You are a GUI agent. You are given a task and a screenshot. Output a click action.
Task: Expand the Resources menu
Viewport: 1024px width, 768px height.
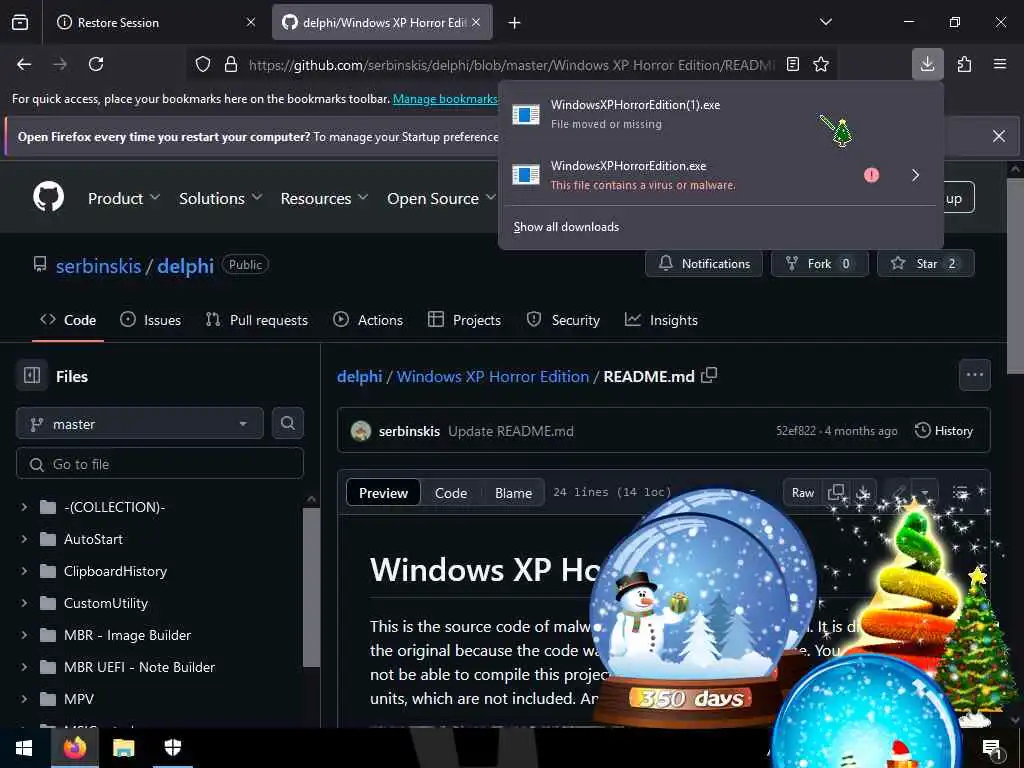(324, 198)
